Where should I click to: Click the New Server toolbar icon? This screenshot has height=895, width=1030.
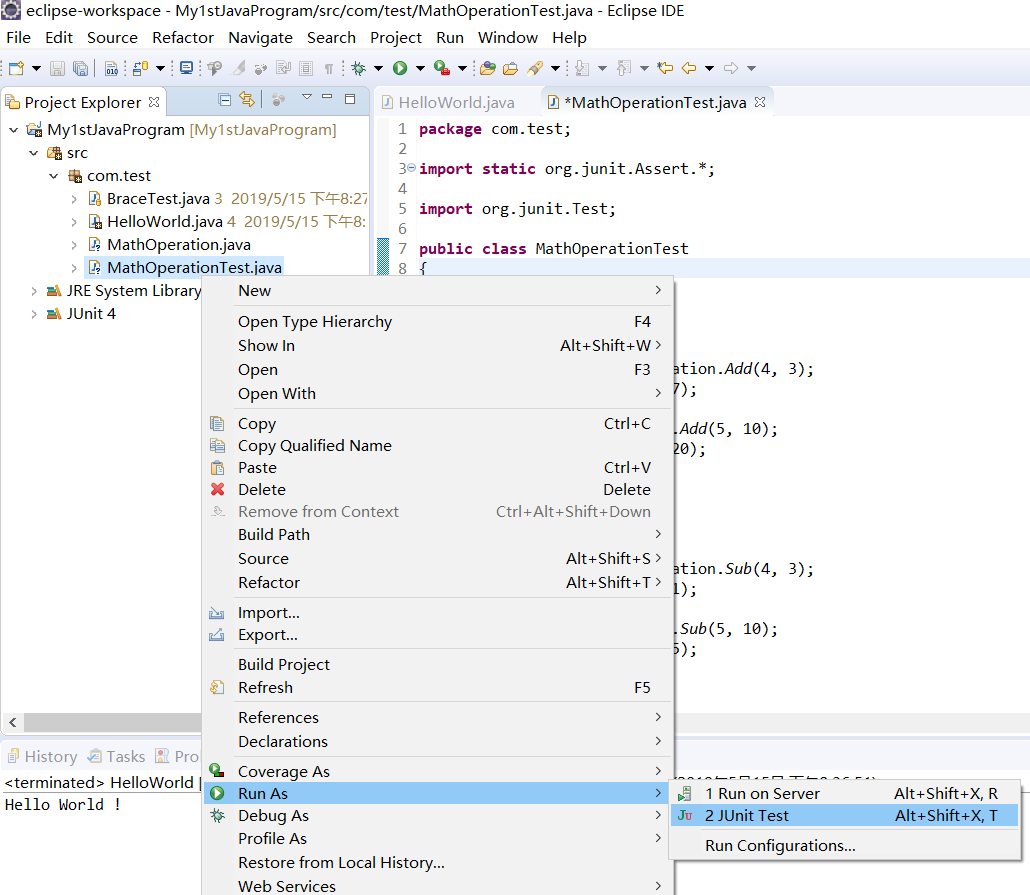(140, 68)
